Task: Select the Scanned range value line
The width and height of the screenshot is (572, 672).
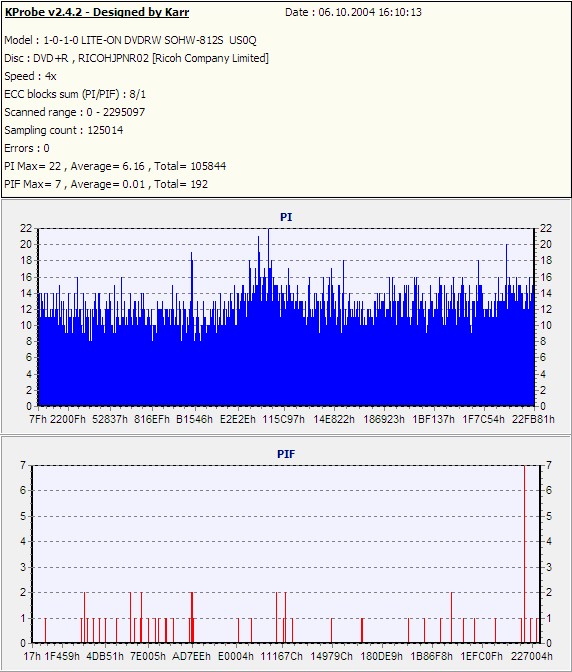Action: [x=75, y=112]
